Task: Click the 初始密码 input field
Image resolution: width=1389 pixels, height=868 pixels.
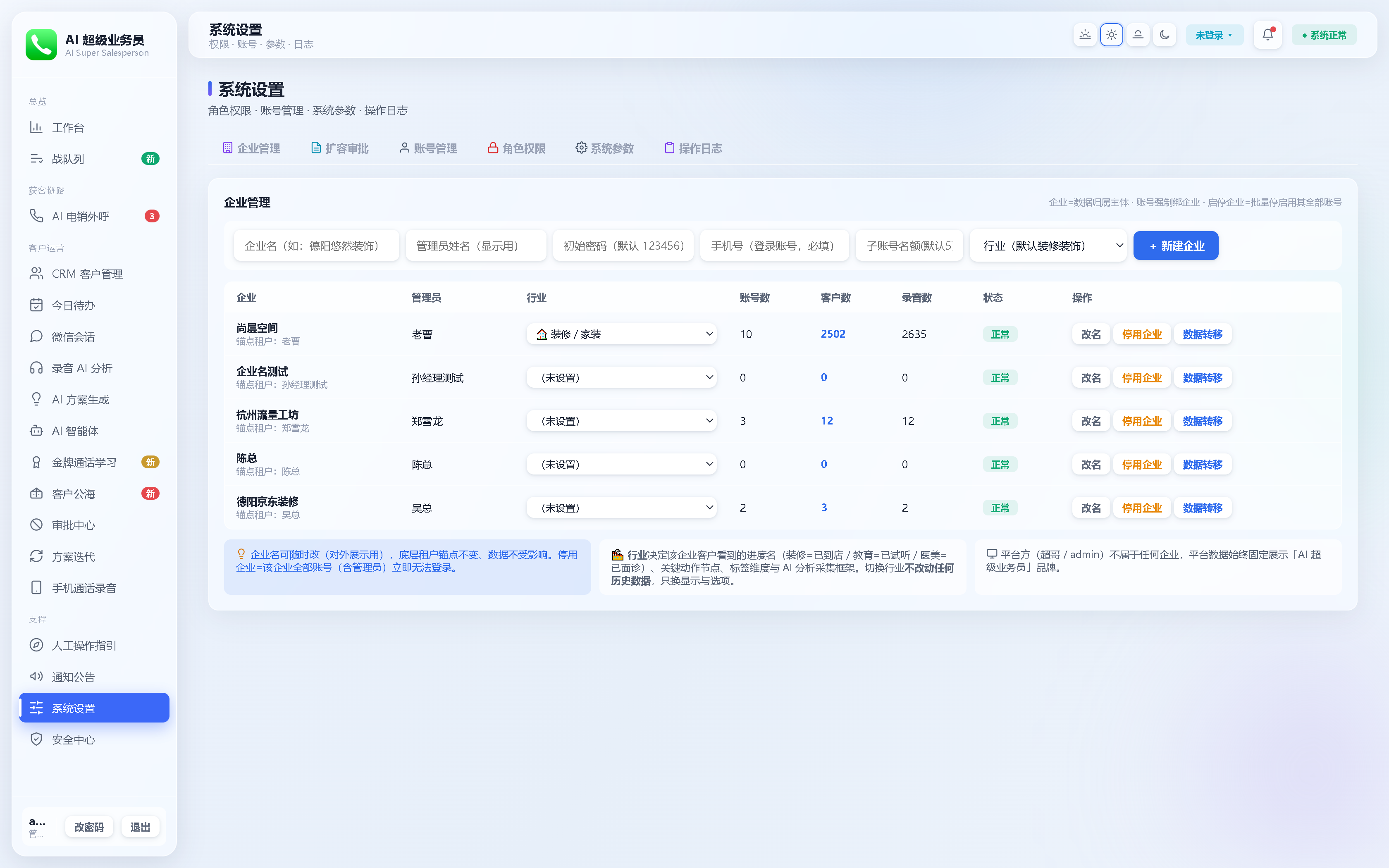Action: click(623, 246)
